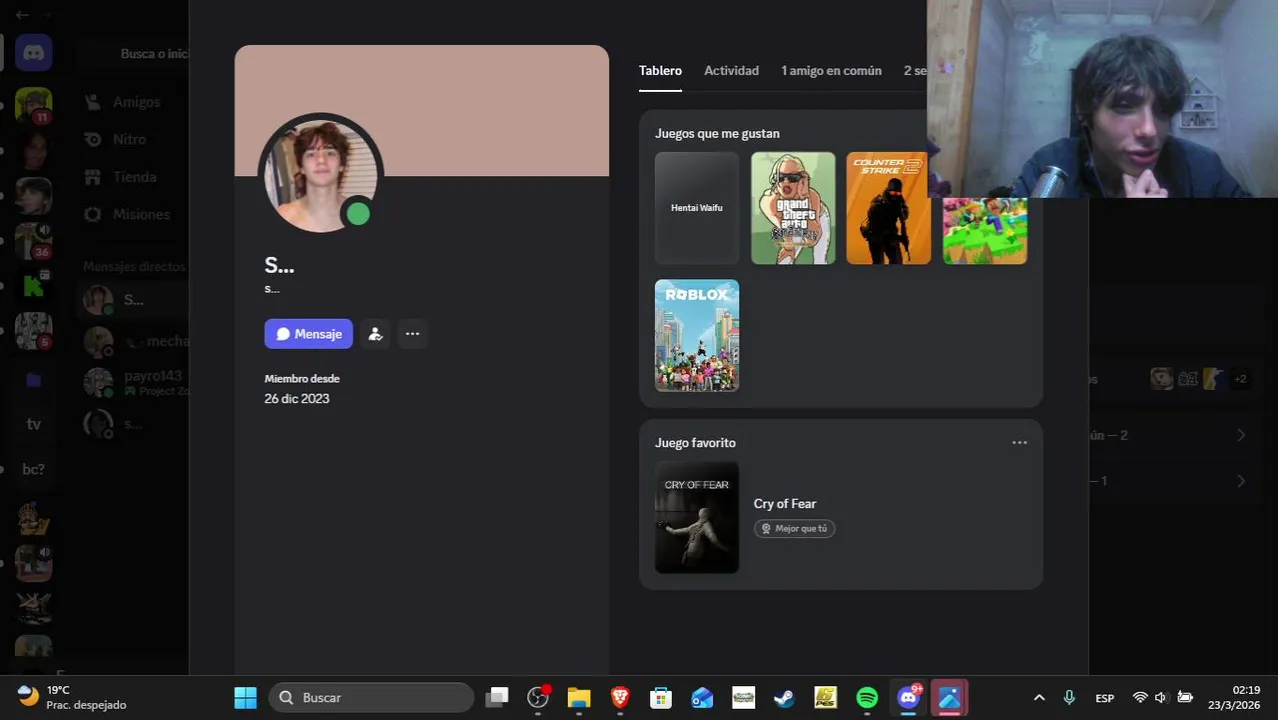Open the server with the 11 badge
This screenshot has width=1278, height=720.
click(34, 104)
